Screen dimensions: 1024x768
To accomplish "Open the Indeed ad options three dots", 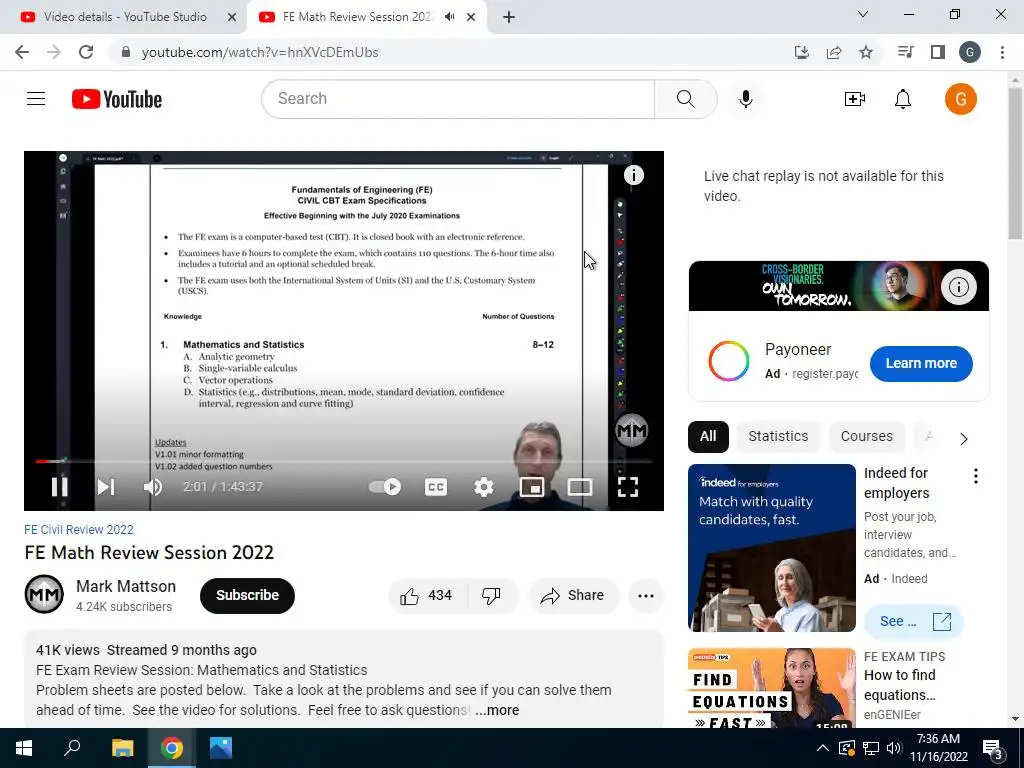I will pyautogui.click(x=975, y=475).
